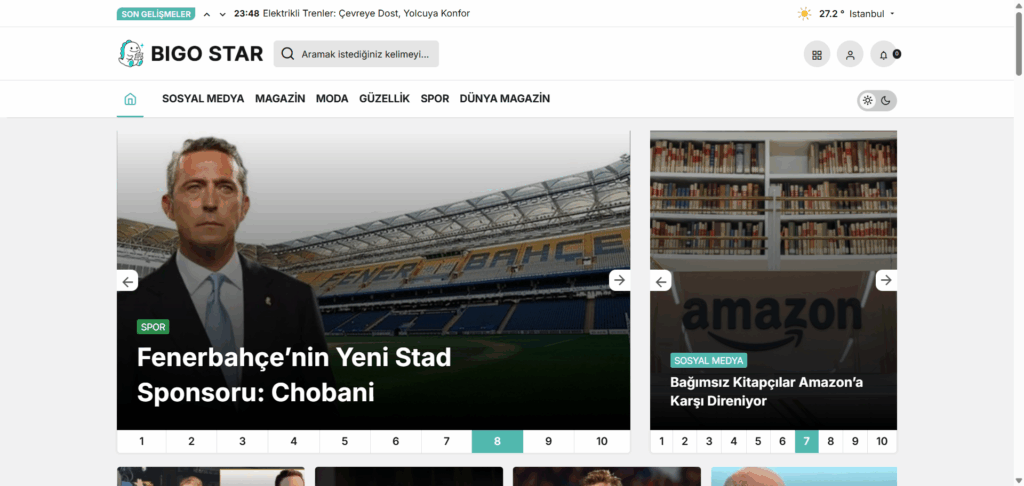1024x486 pixels.
Task: Click the home icon in navigation bar
Action: [x=130, y=99]
